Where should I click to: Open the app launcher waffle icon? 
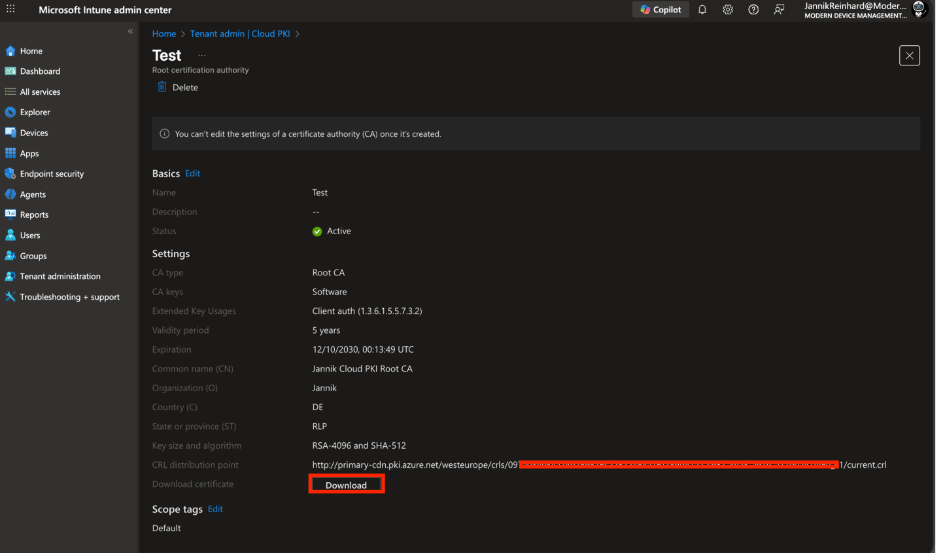tap(11, 10)
